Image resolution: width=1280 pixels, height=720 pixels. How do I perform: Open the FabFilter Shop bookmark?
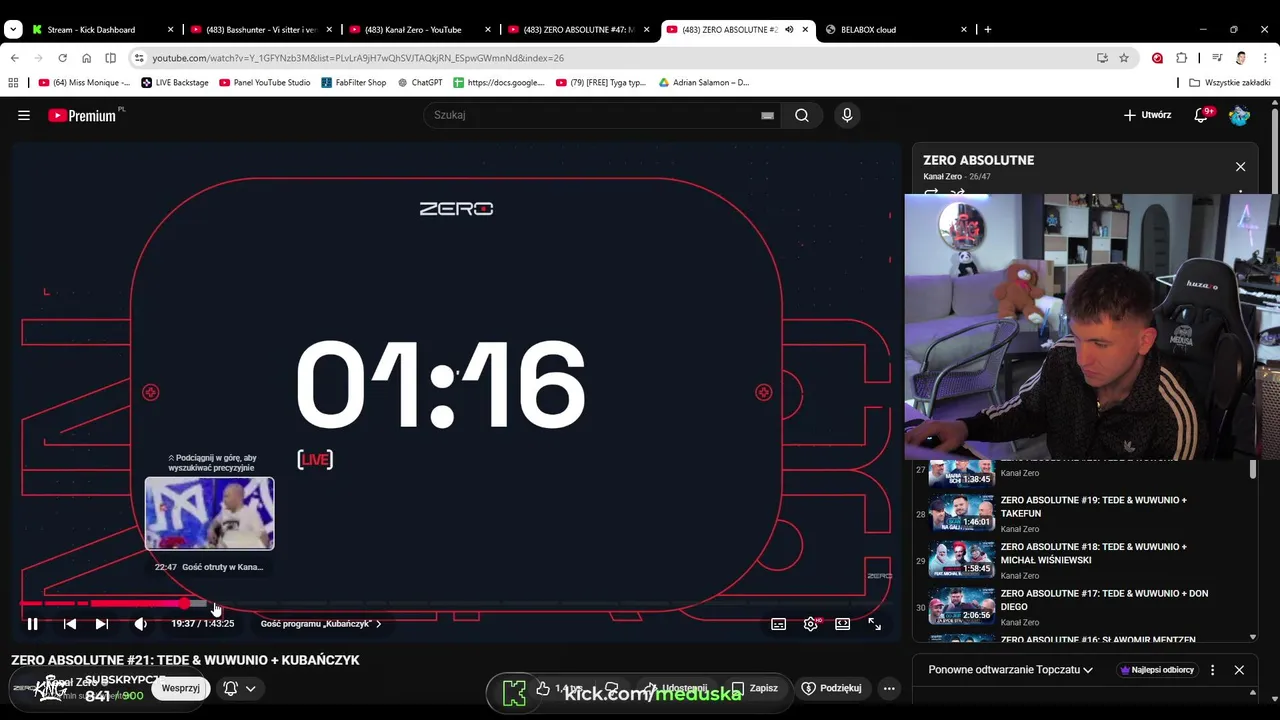[x=353, y=83]
